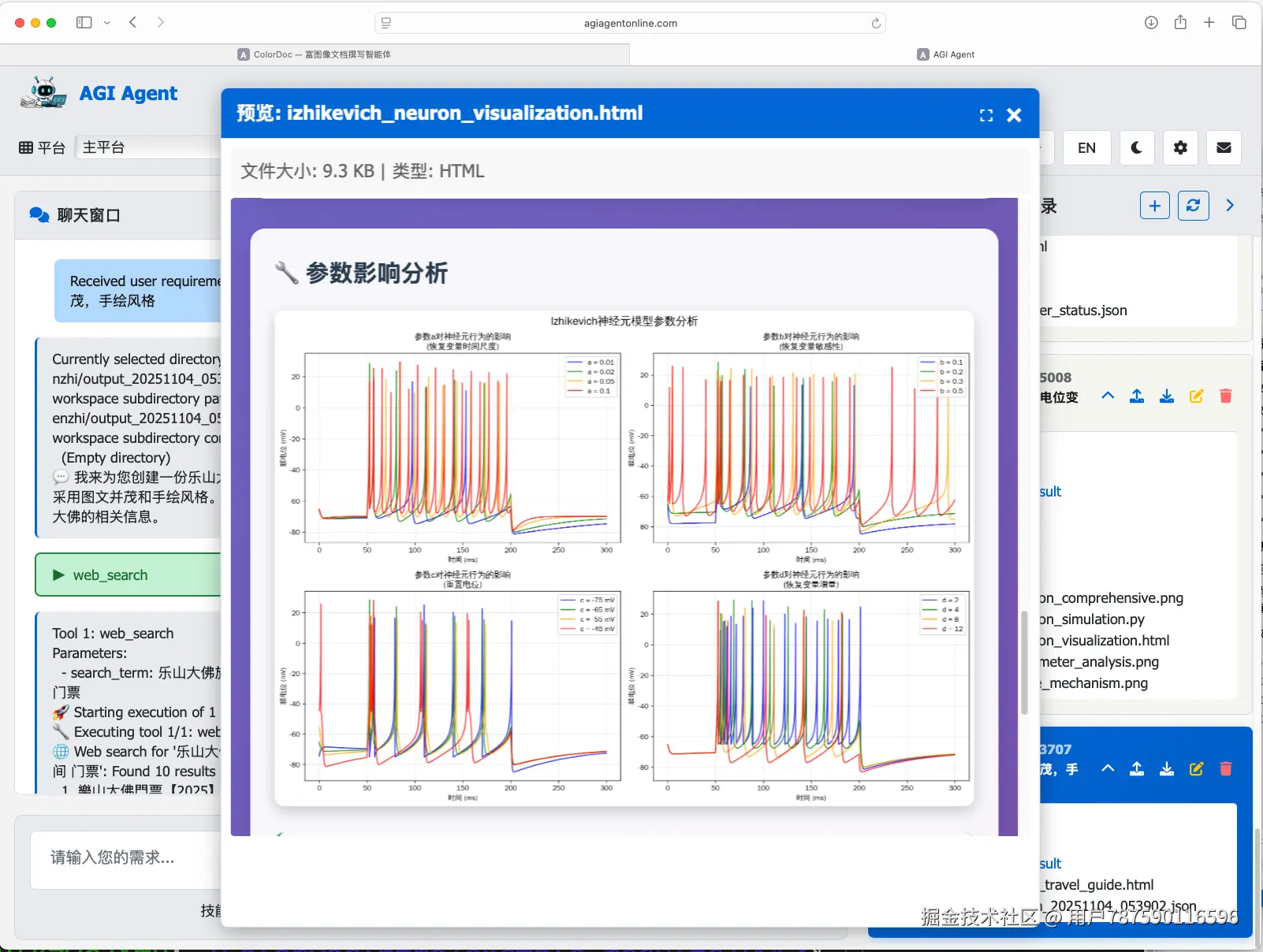This screenshot has height=952, width=1263.
Task: Open the Safari tab group dropdown arrow
Action: [107, 23]
